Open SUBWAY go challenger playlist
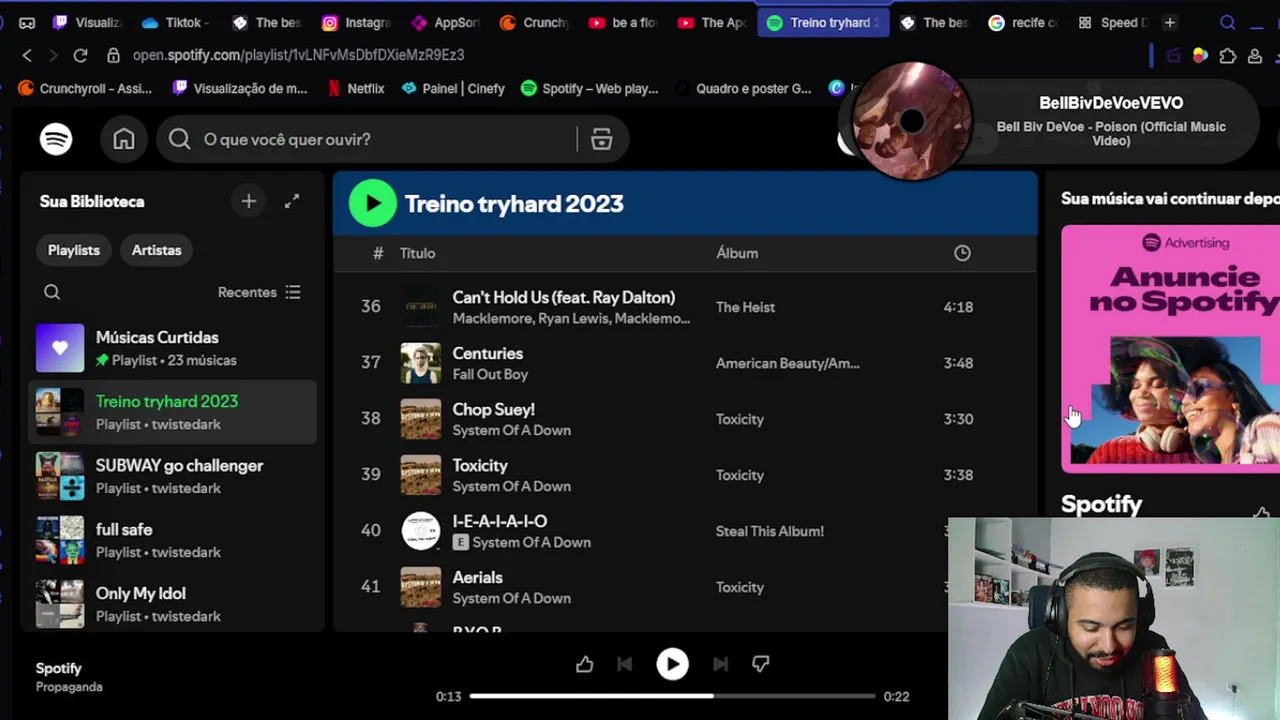Viewport: 1280px width, 720px height. click(174, 476)
